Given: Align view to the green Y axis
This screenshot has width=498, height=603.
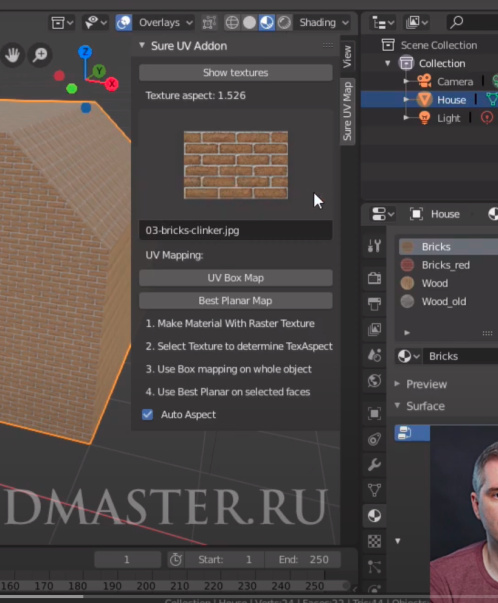Looking at the screenshot, I should [99, 71].
